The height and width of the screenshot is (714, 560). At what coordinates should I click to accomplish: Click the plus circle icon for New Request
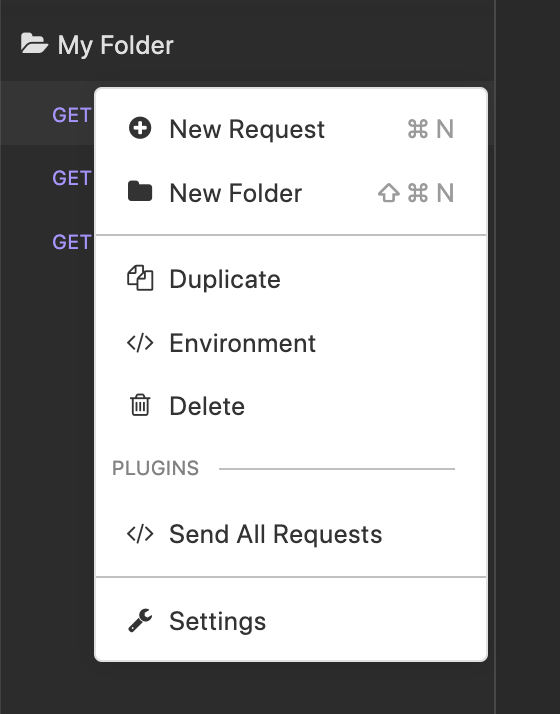(140, 128)
